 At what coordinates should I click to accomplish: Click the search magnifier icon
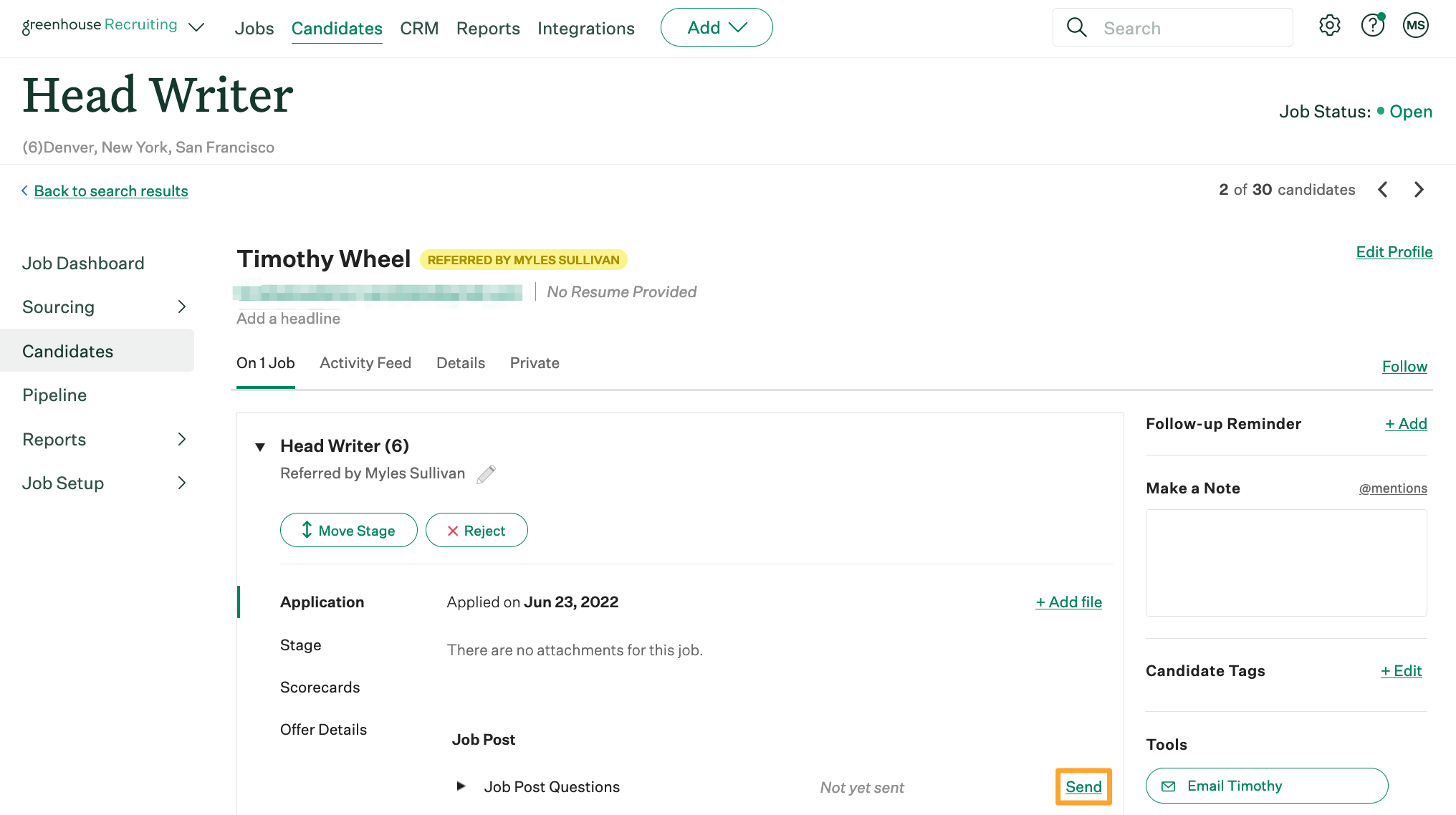coord(1076,28)
